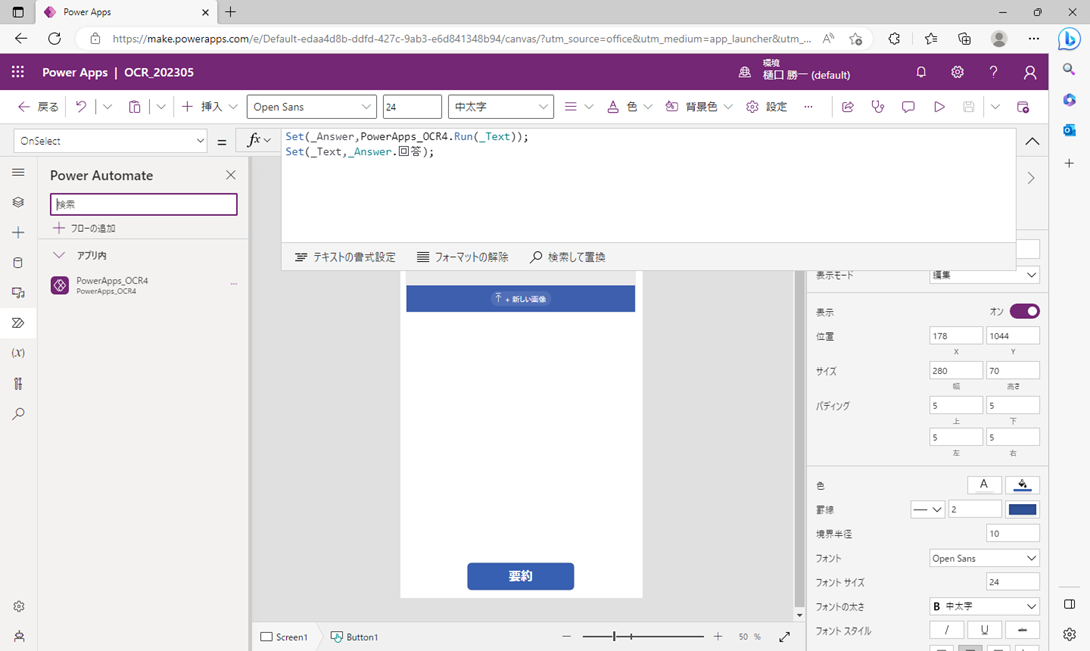Toggle the 表示 visibility switch
This screenshot has width=1090, height=651.
(x=1025, y=311)
